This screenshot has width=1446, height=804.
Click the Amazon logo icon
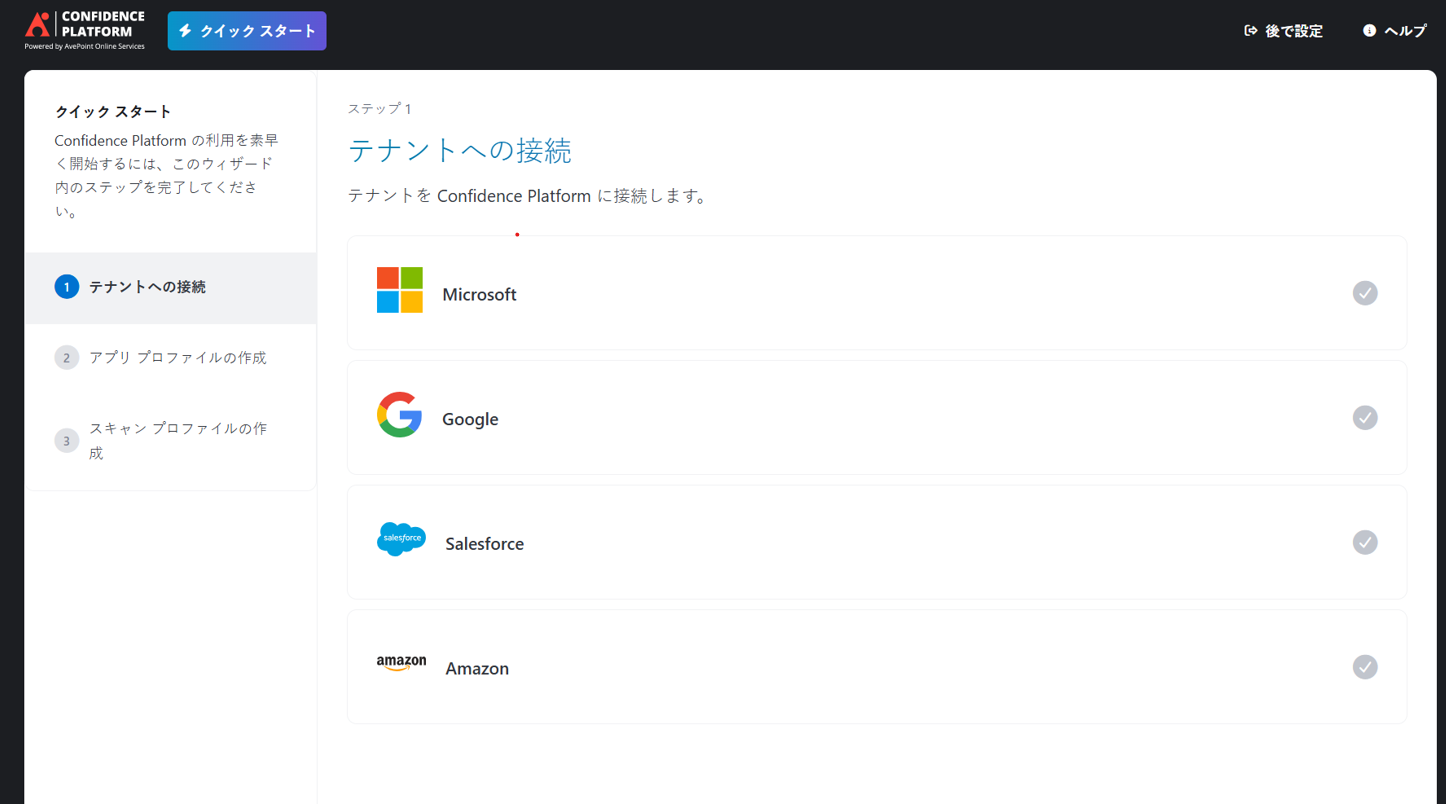coord(400,661)
